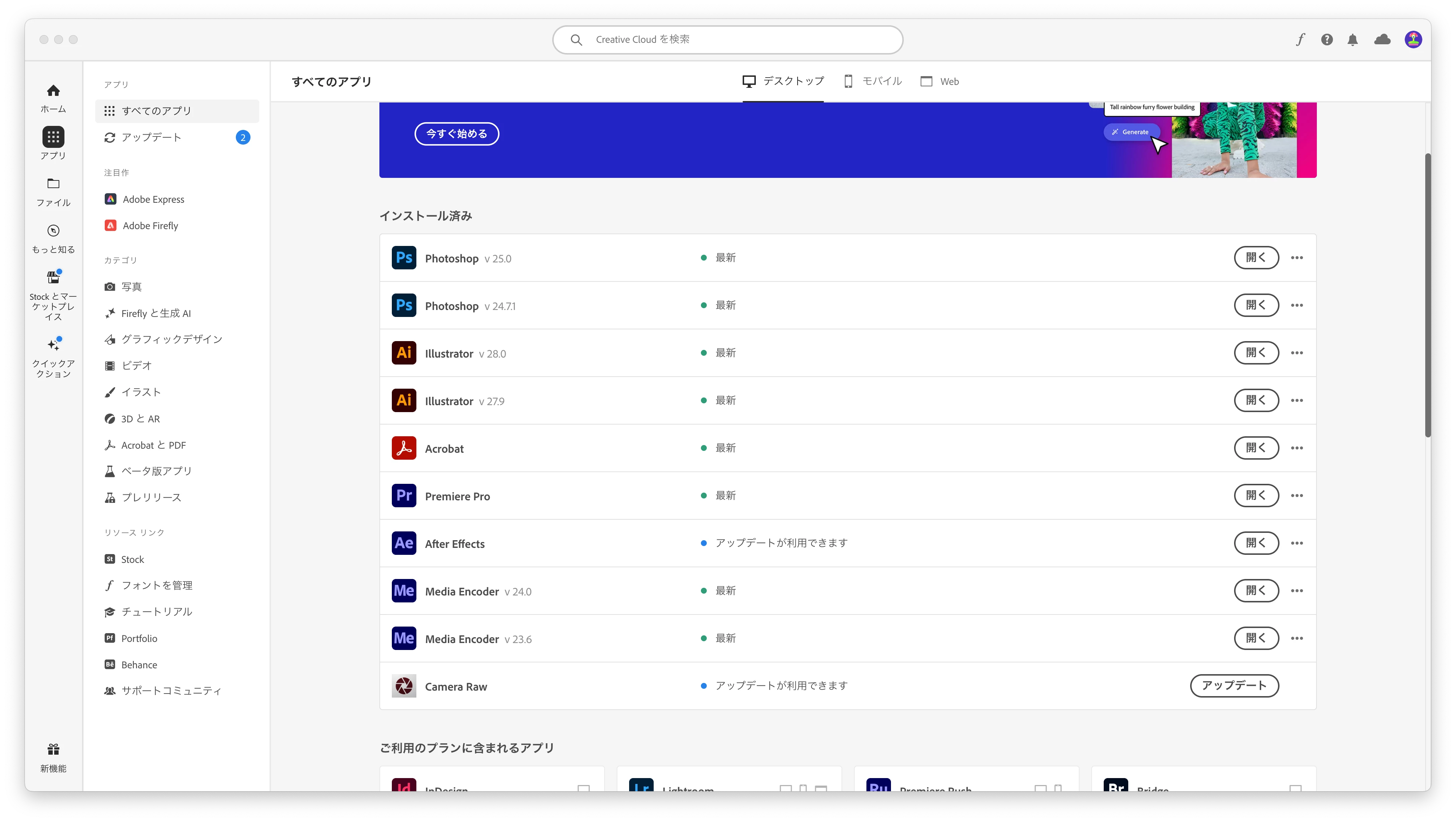Open more options for Photoshop v 25.0
Viewport: 1456px width, 822px height.
(x=1297, y=258)
